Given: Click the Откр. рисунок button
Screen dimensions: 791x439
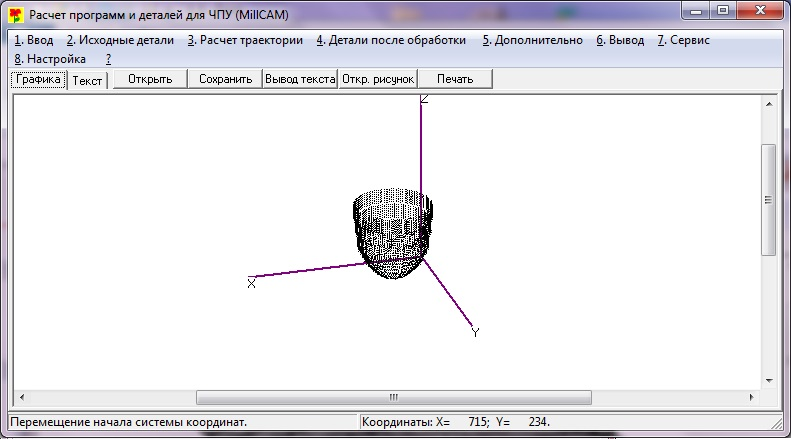Looking at the screenshot, I should click(378, 79).
